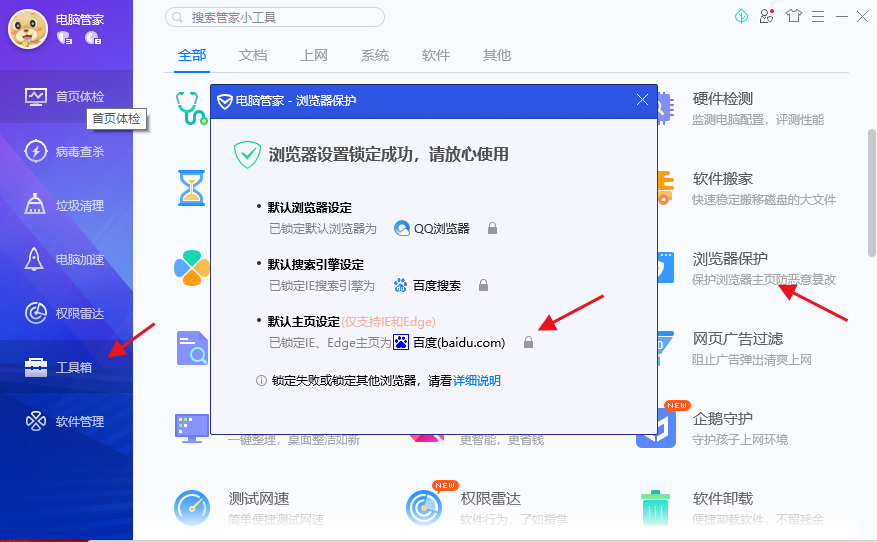Screen dimensions: 877x542
Task: Click the second badge icon under 电脑管家
Action: point(93,38)
